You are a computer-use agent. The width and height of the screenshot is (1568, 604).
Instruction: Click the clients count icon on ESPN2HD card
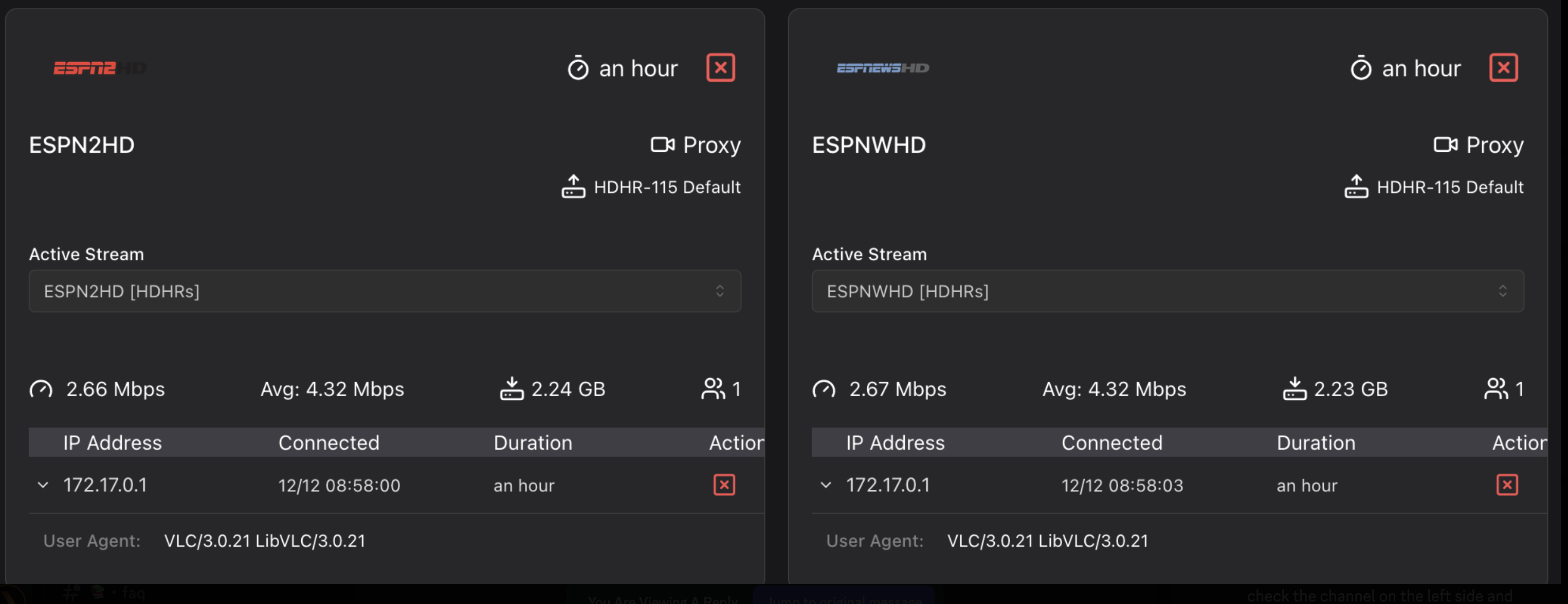pos(712,388)
